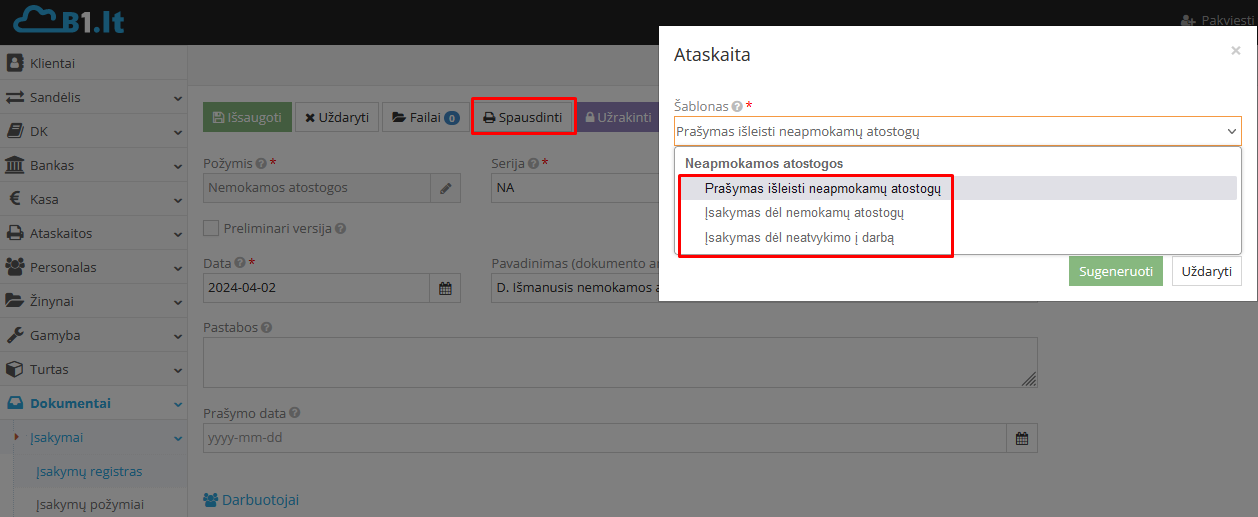This screenshot has height=517, width=1258.
Task: Click the Spausdinti print button
Action: tap(523, 117)
